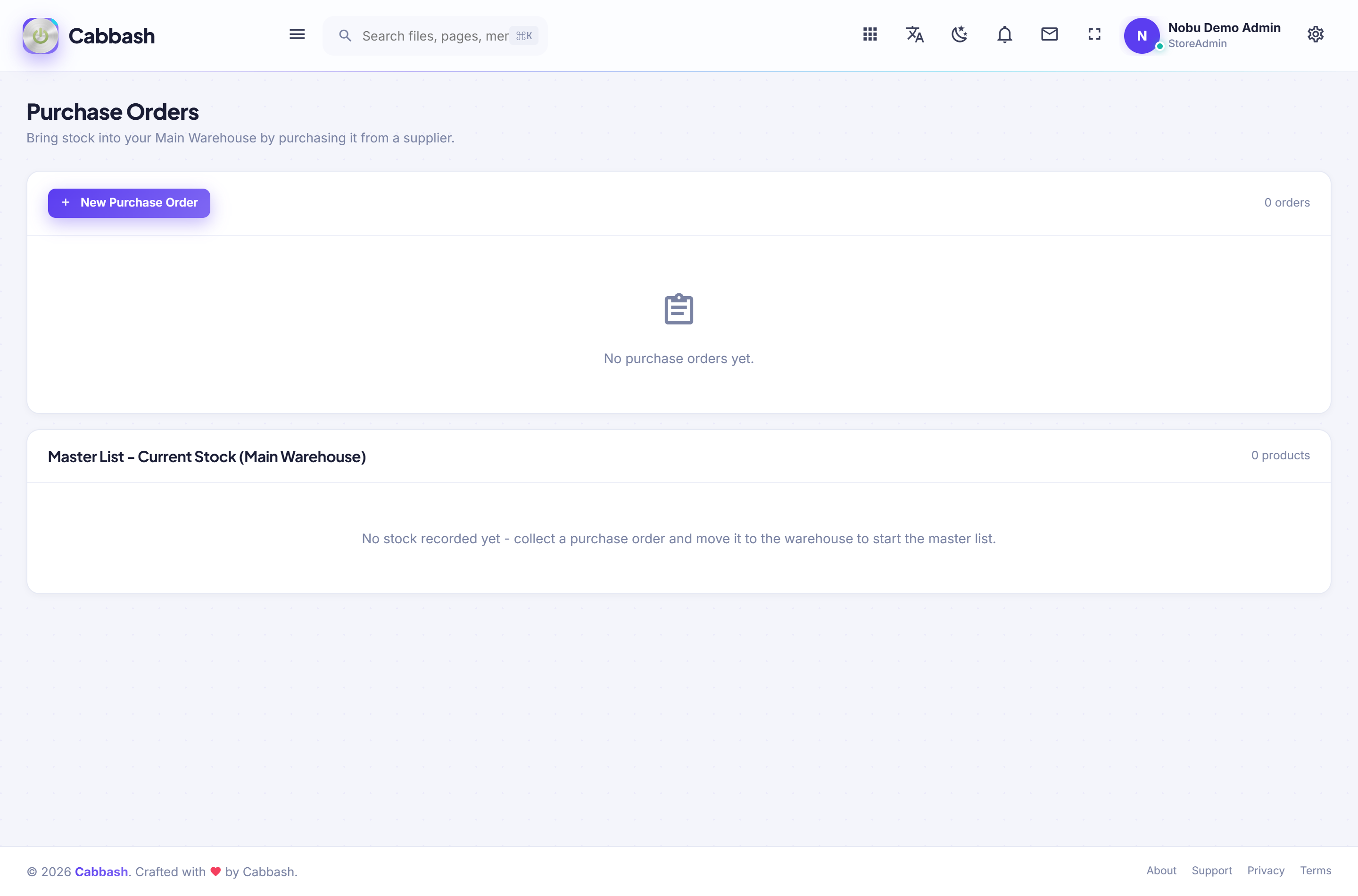Open the apps grid launcher

coord(869,35)
